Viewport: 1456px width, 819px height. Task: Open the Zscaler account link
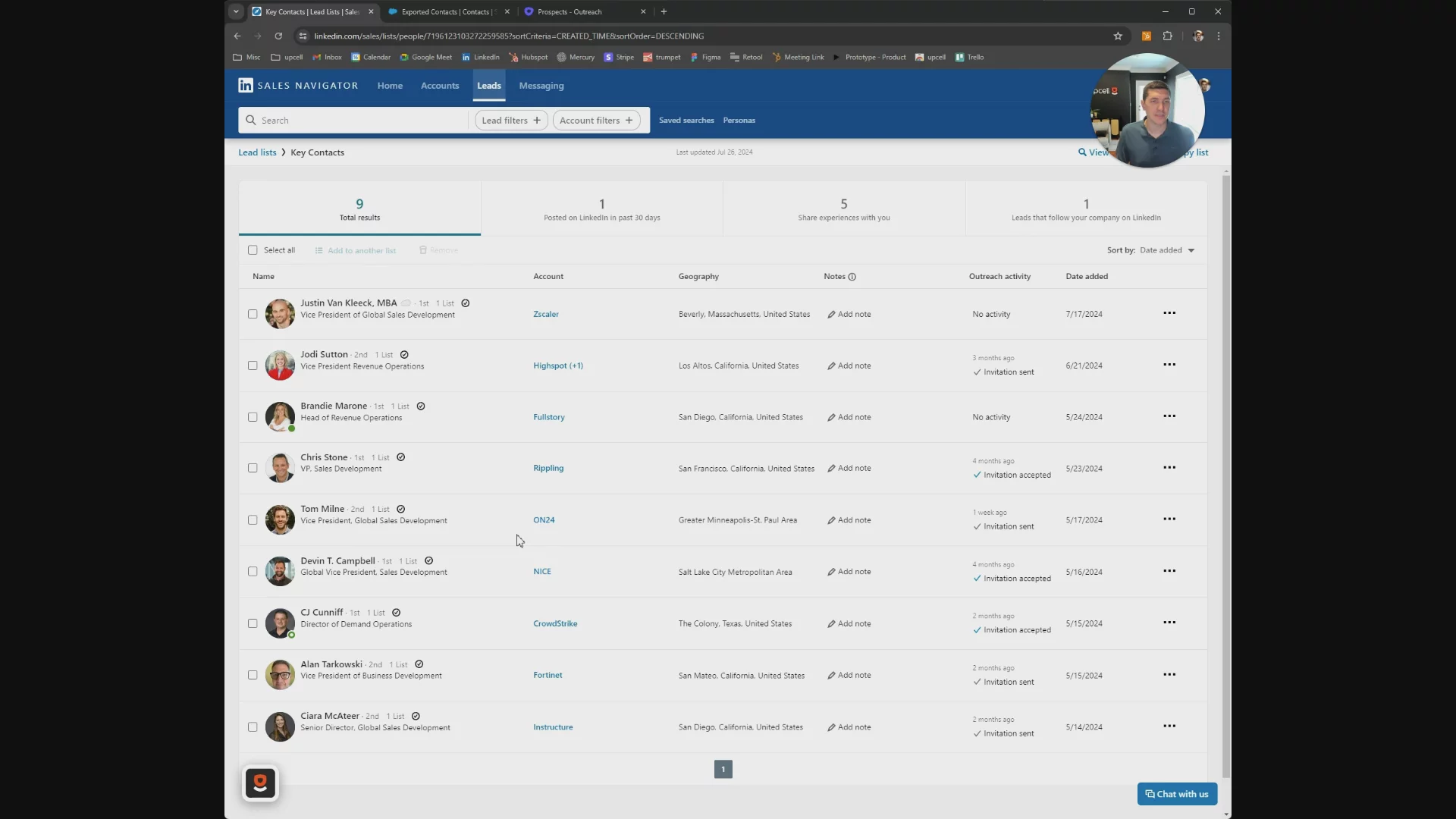tap(545, 314)
